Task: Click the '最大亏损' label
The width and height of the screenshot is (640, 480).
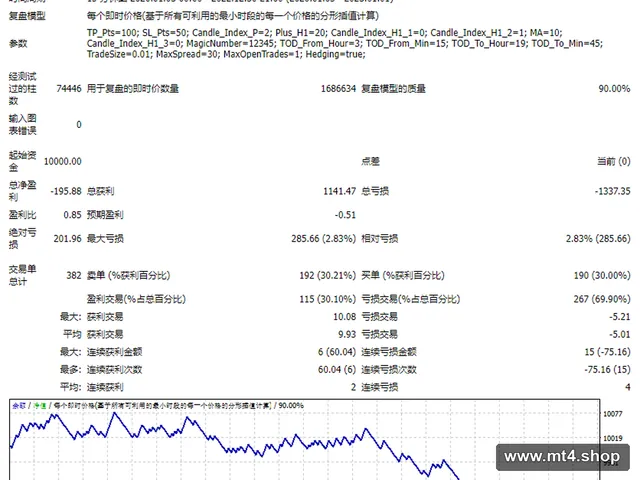Action: 105,238
